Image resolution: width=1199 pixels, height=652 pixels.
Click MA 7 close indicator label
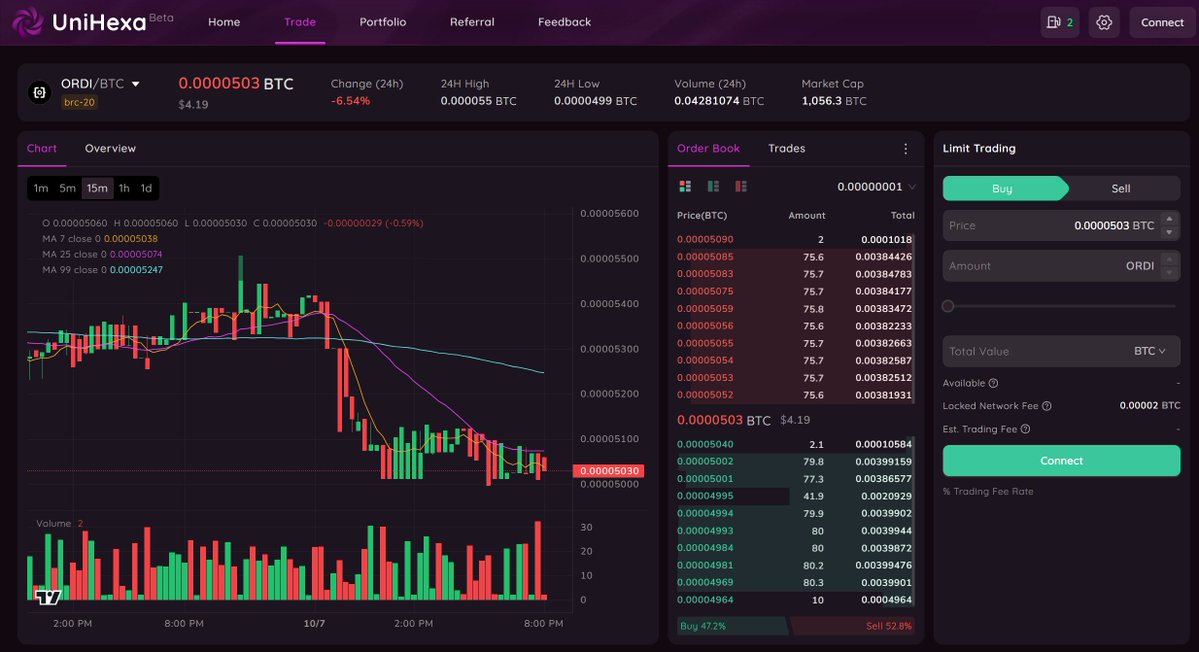[100, 238]
